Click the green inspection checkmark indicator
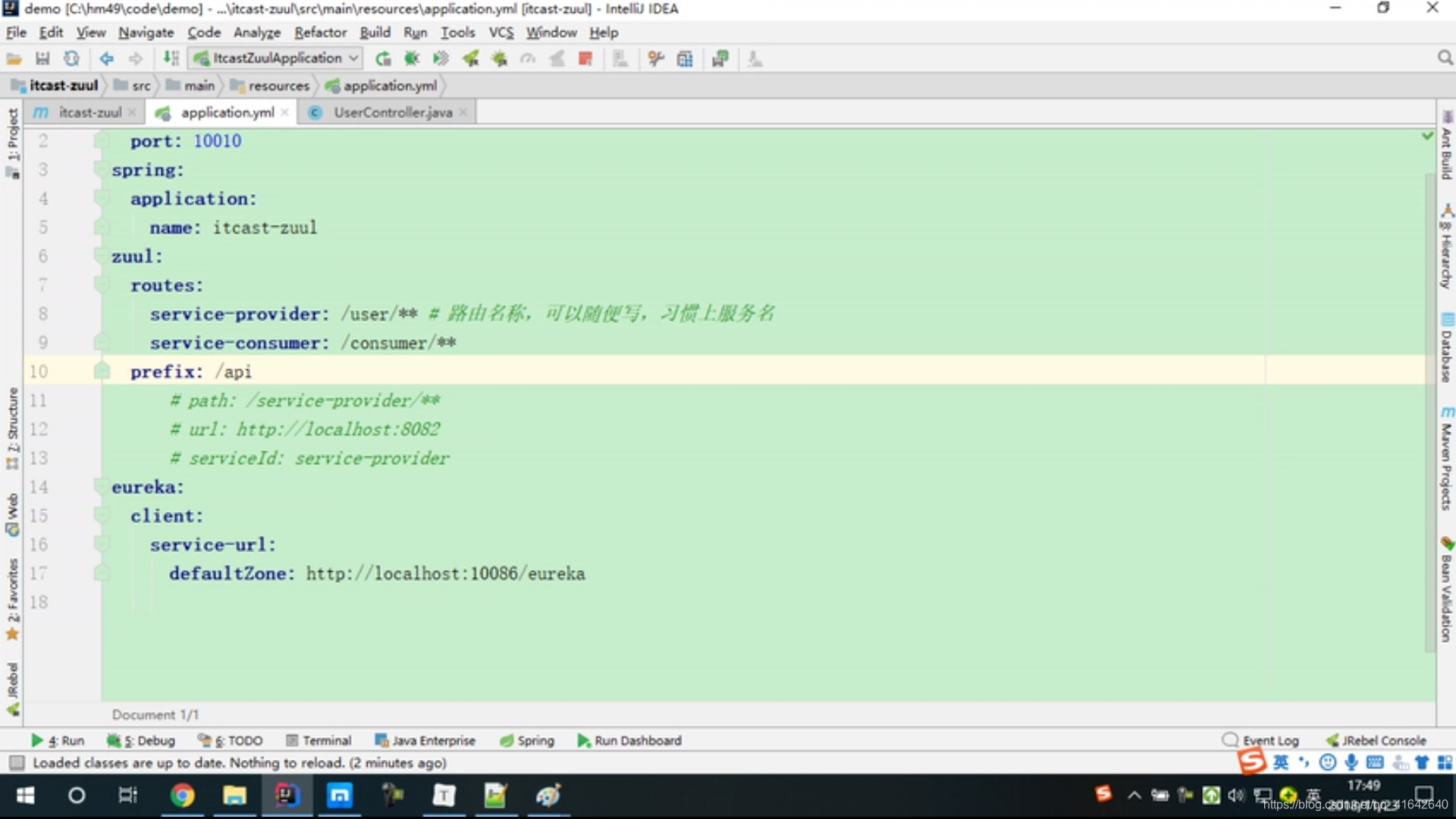The image size is (1456, 819). pos(1428,135)
